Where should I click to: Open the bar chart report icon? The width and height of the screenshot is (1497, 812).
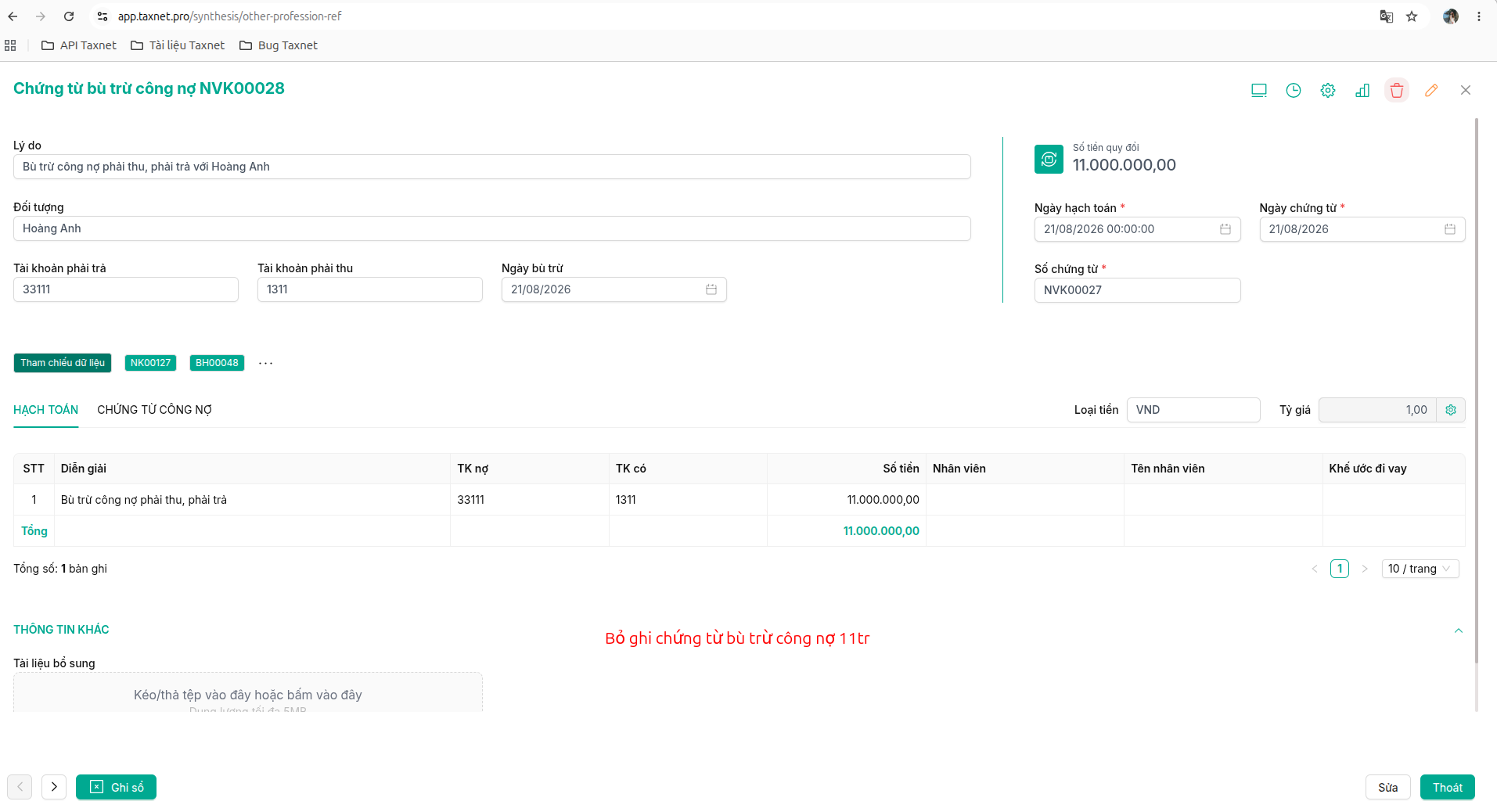coord(1362,90)
